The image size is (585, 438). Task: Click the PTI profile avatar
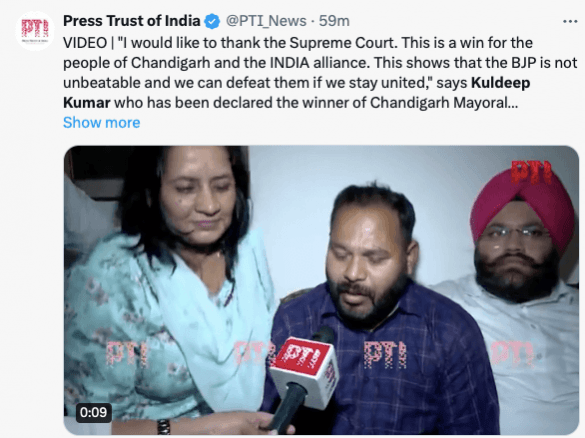(x=35, y=31)
